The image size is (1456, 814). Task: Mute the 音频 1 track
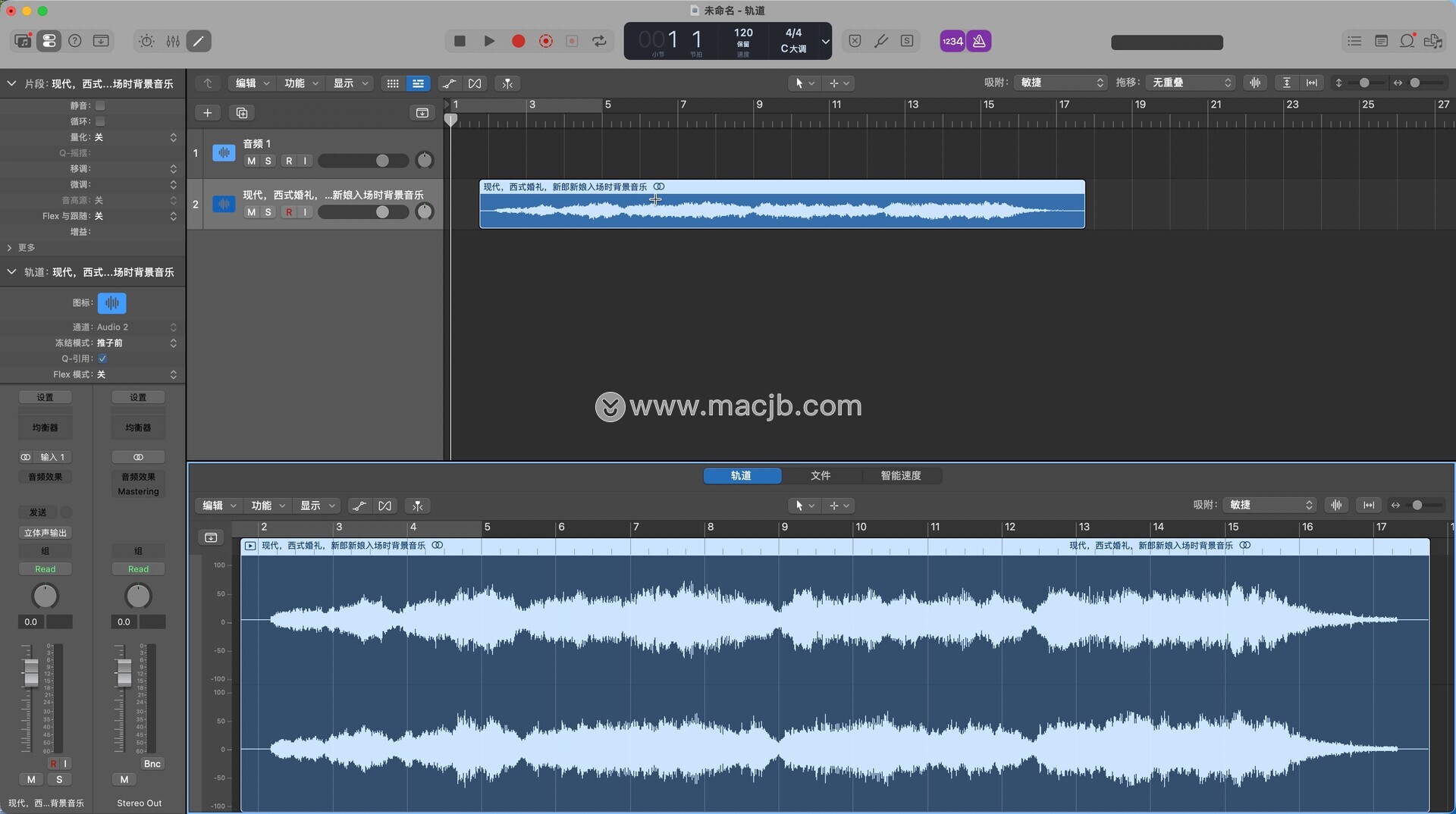coord(251,161)
